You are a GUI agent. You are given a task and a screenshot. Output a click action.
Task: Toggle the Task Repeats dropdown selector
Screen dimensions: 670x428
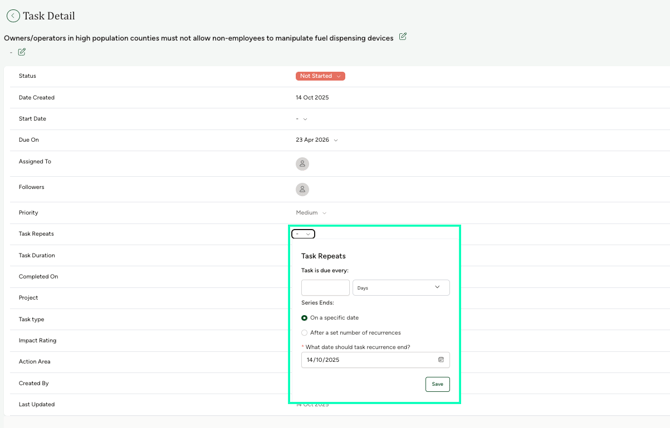(303, 234)
